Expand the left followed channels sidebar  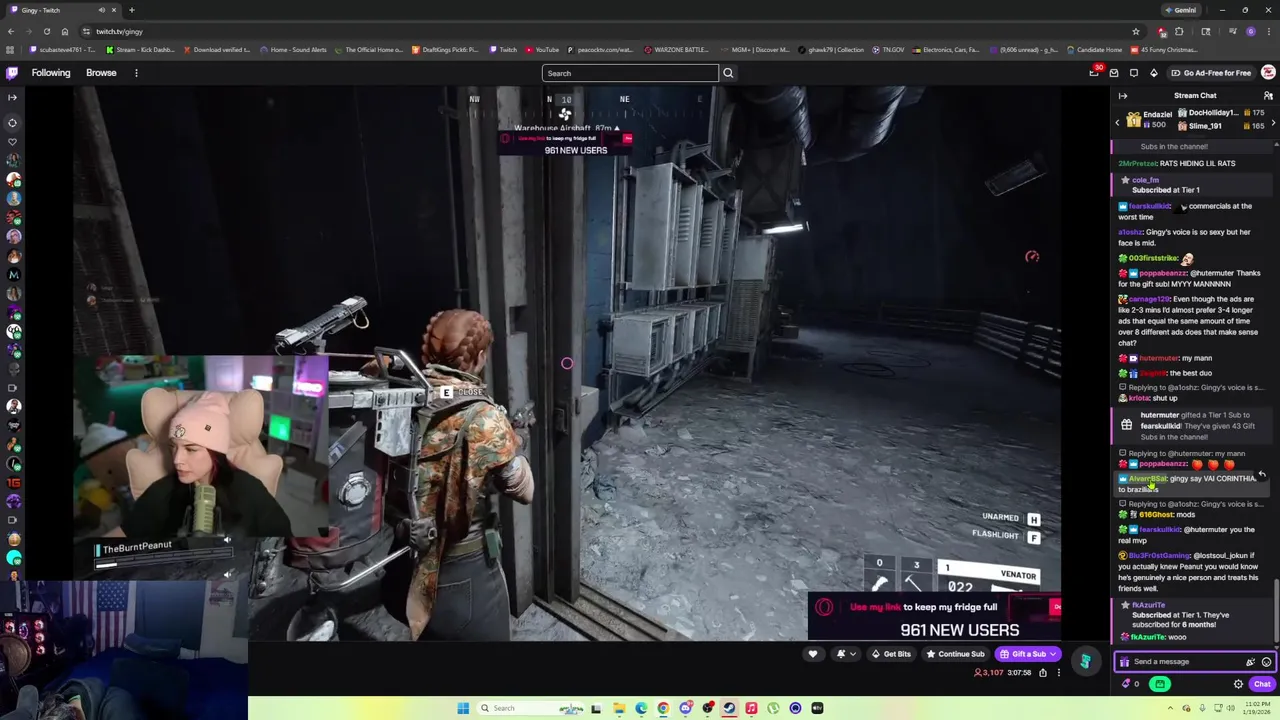point(12,97)
